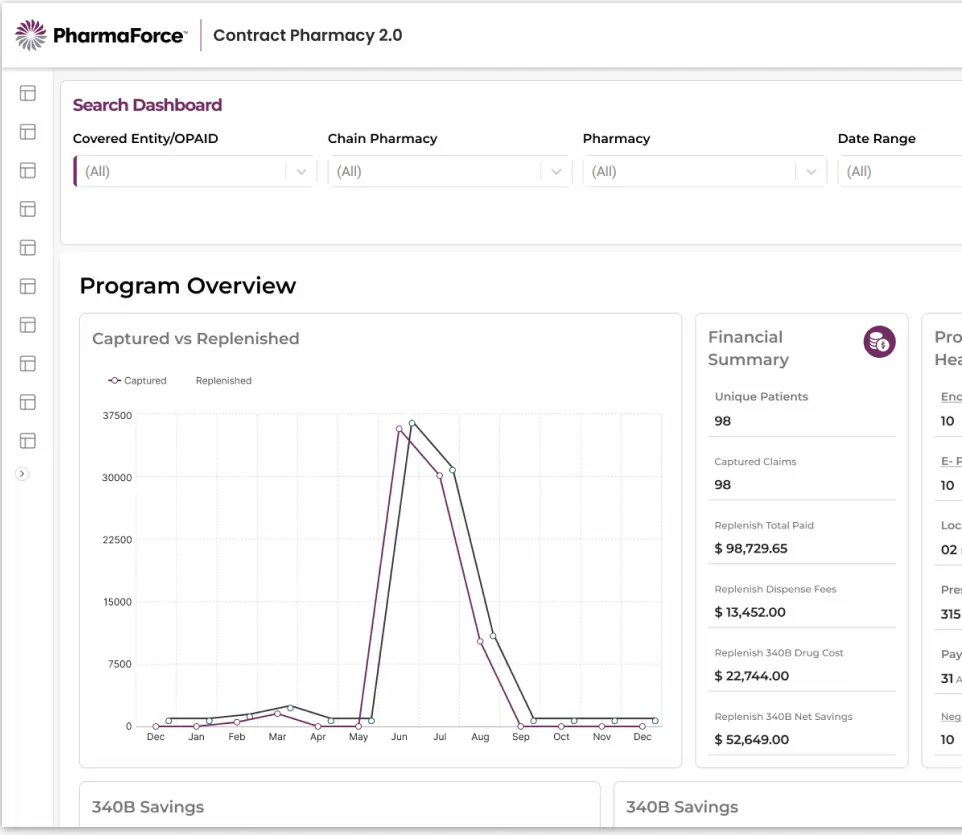
Task: Open the first sidebar layout icon
Action: [x=28, y=93]
